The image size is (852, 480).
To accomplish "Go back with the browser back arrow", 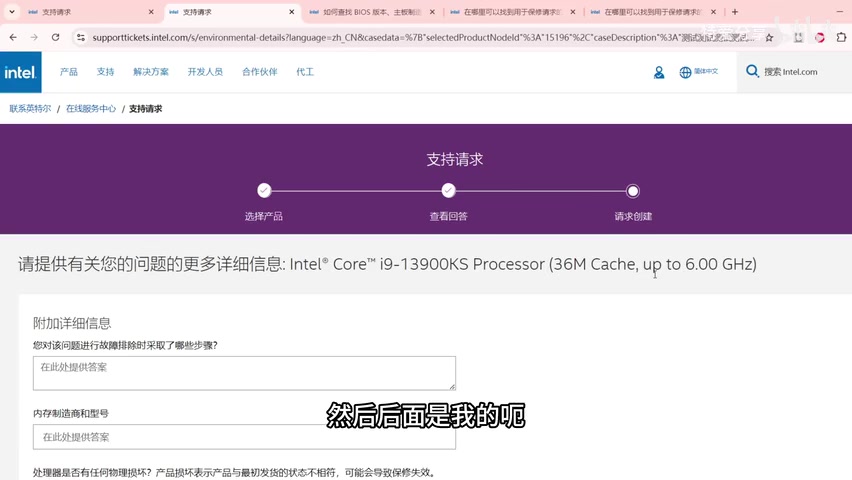I will pos(13,38).
